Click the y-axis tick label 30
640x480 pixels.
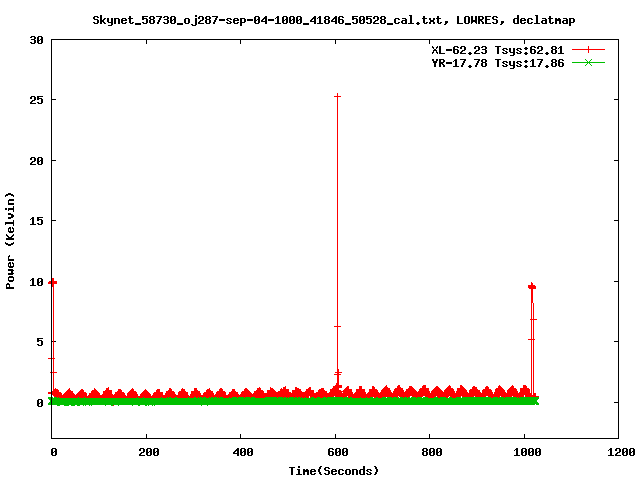point(36,40)
